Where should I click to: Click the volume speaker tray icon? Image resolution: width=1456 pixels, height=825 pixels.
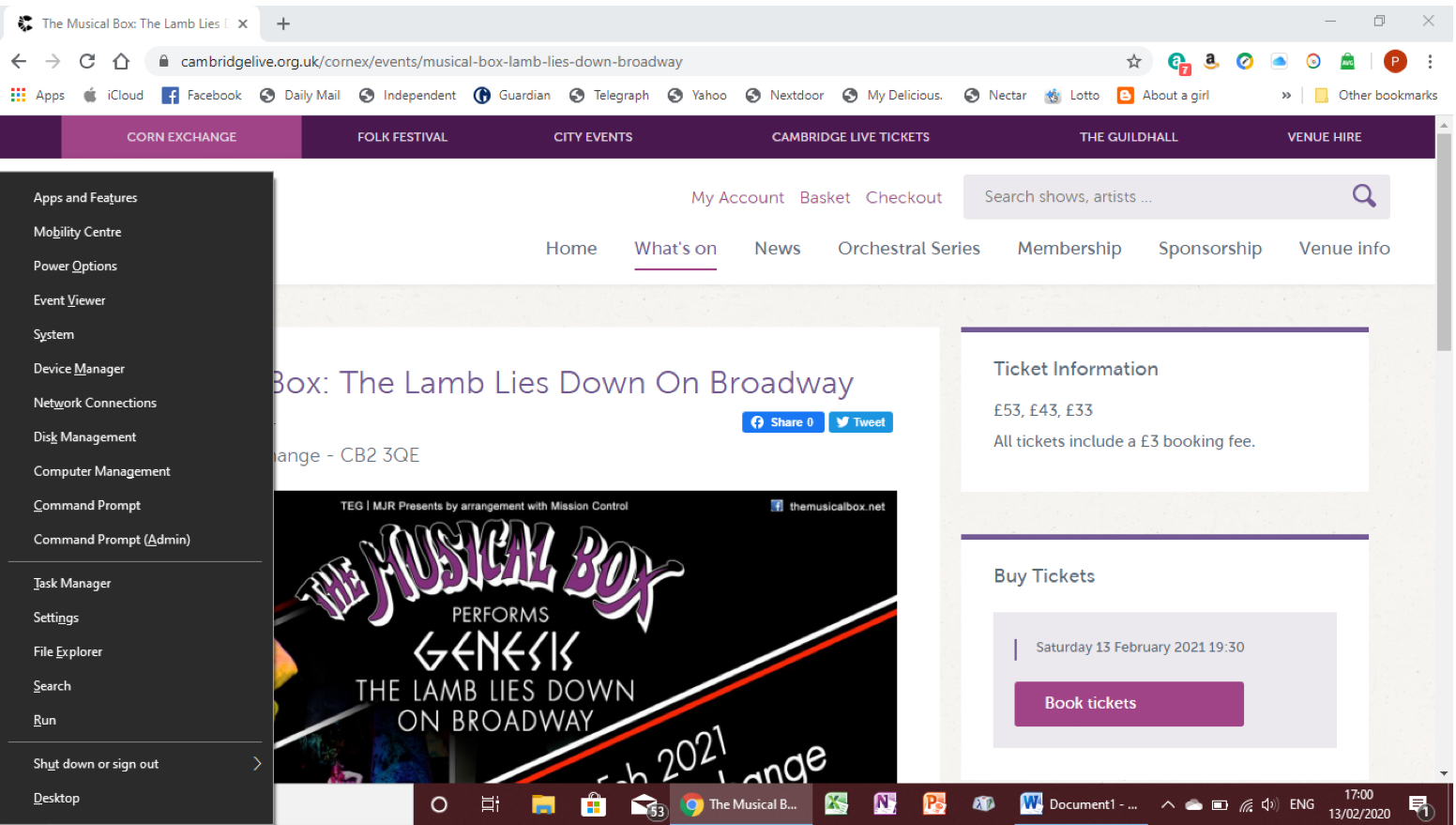pyautogui.click(x=1269, y=804)
